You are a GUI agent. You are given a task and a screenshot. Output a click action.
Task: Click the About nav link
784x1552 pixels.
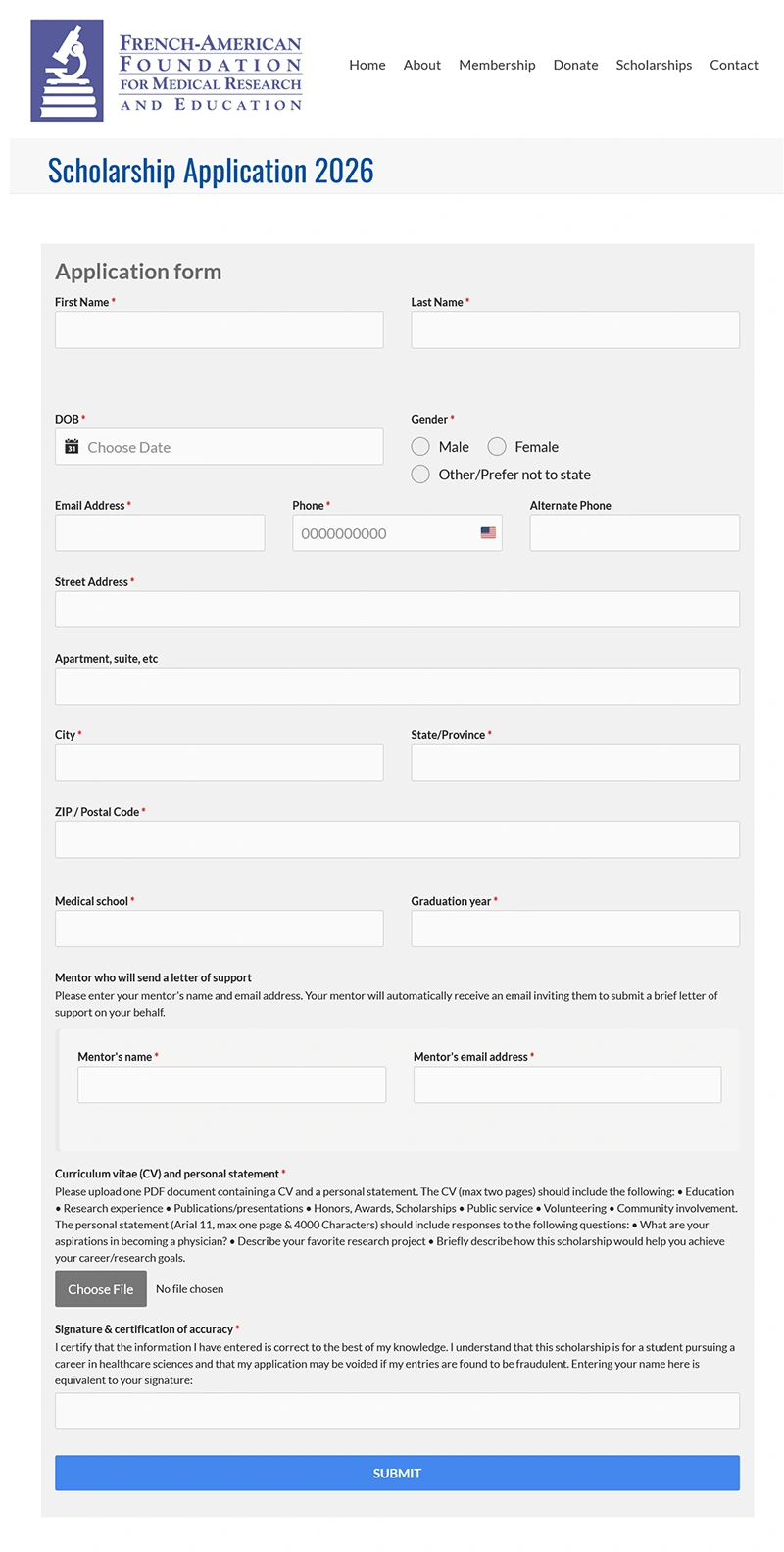422,65
